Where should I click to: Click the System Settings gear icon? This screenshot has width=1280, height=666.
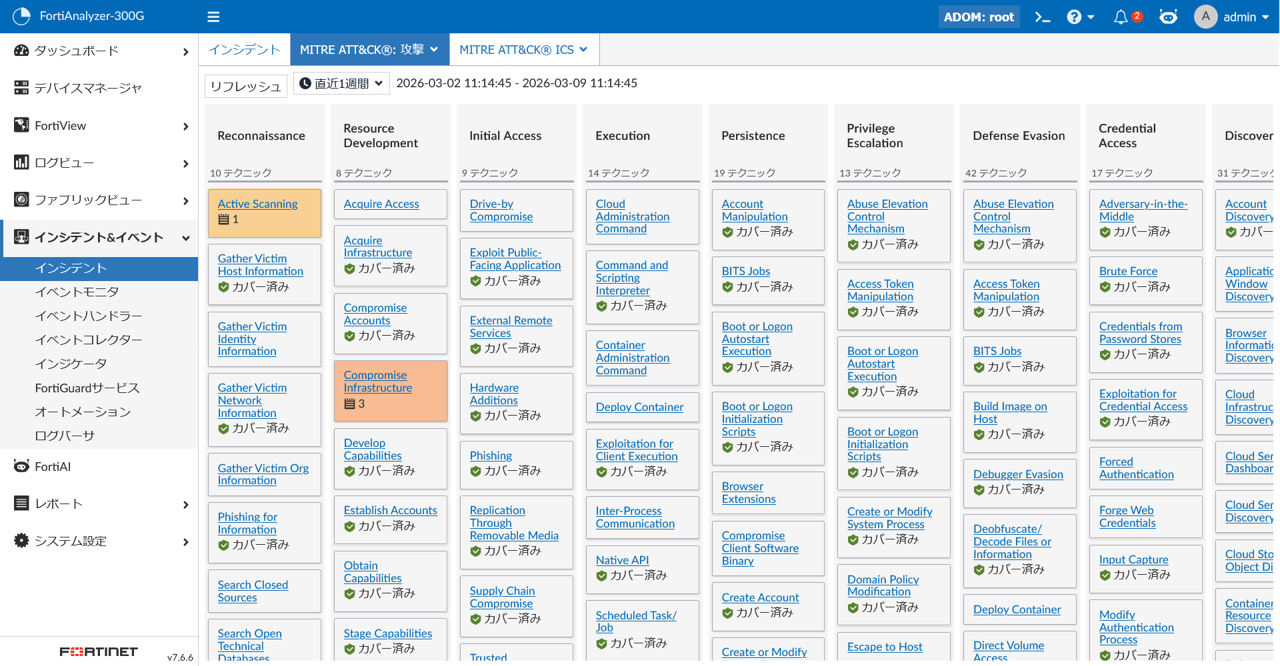pyautogui.click(x=21, y=541)
